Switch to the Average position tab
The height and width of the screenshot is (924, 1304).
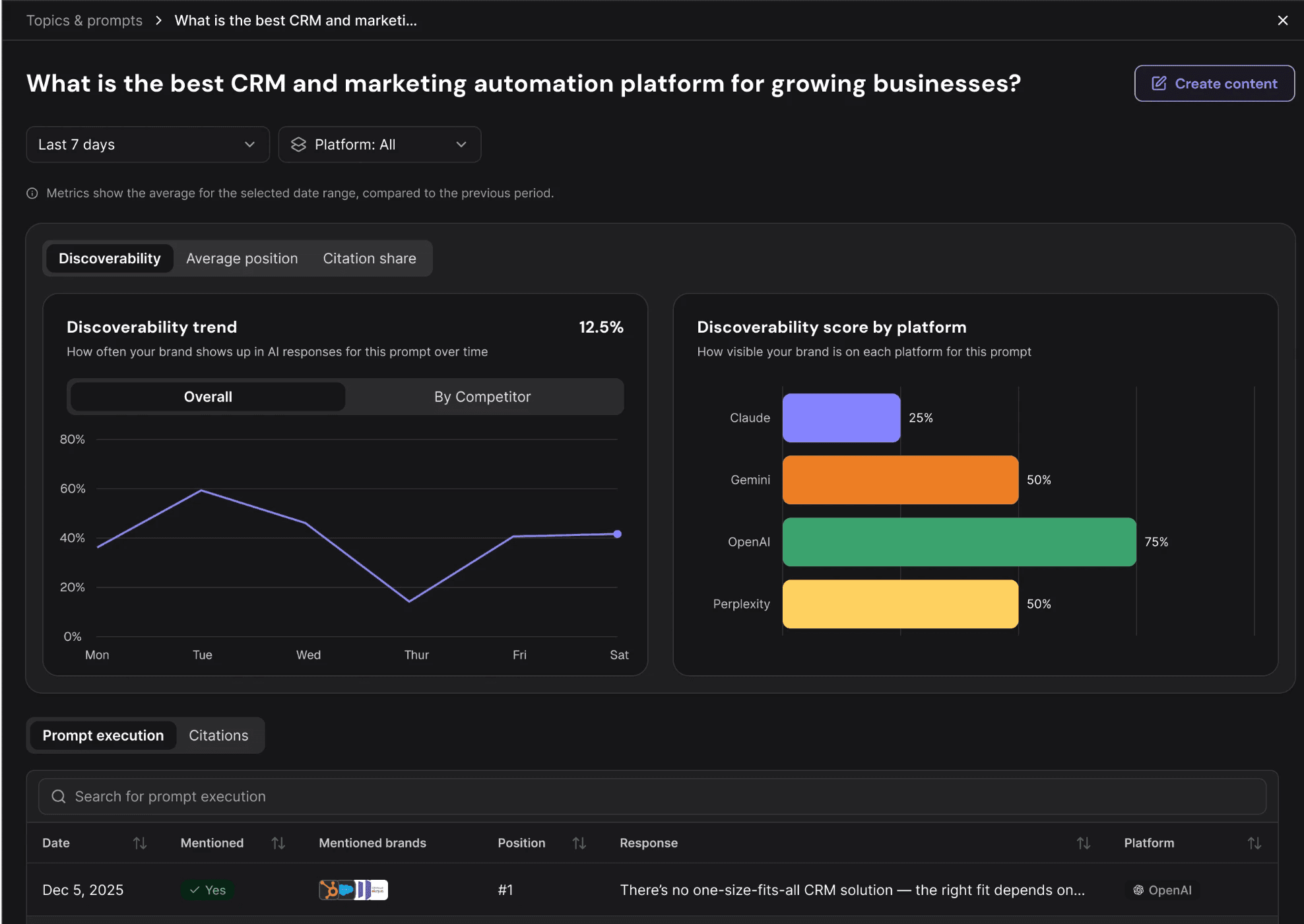[x=242, y=258]
